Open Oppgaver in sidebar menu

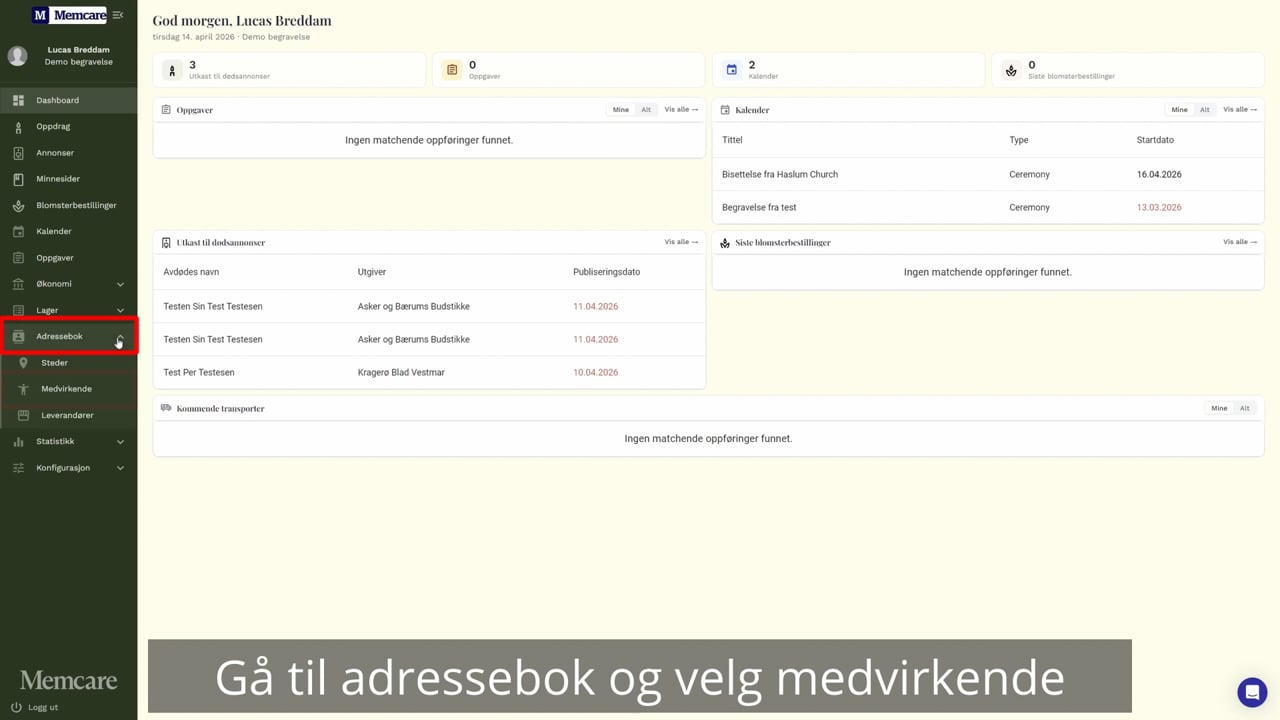coord(68,258)
